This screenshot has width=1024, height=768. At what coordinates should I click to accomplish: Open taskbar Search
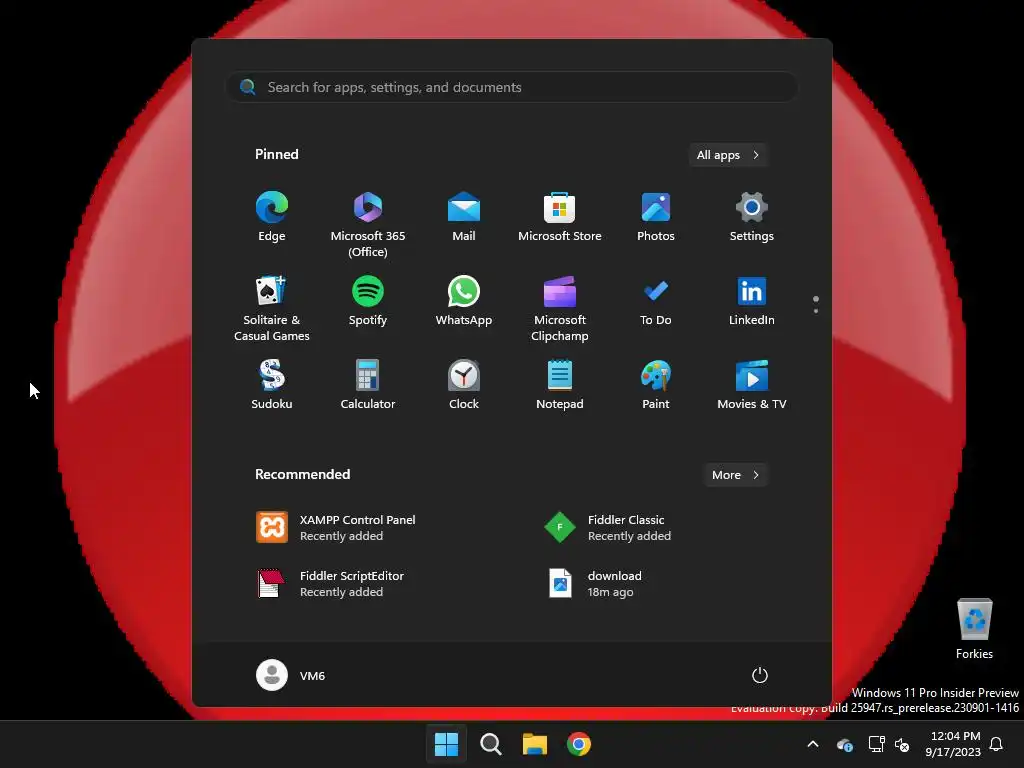(x=490, y=744)
